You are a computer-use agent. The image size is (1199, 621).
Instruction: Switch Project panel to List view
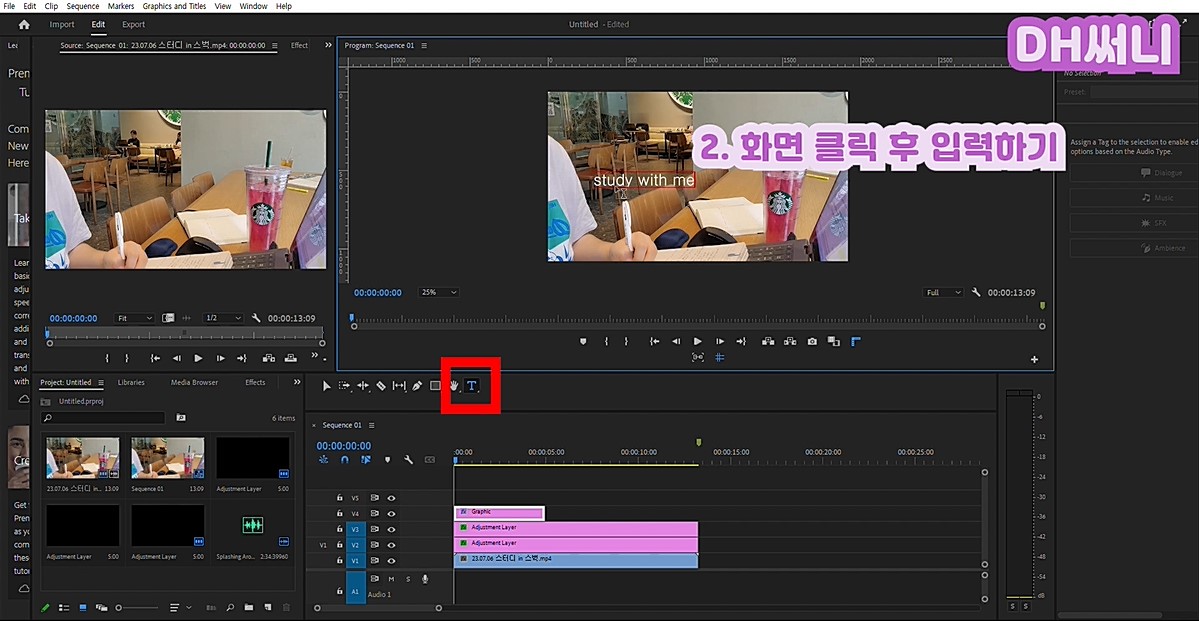(x=64, y=607)
